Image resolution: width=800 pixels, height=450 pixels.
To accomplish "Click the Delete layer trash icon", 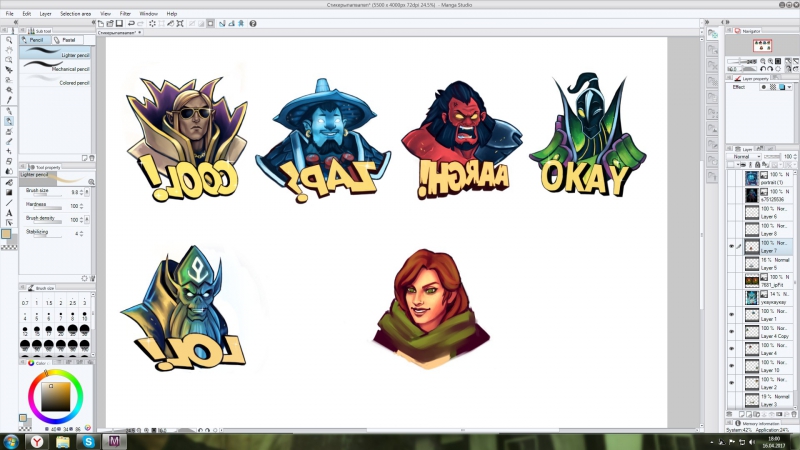I will coord(793,414).
